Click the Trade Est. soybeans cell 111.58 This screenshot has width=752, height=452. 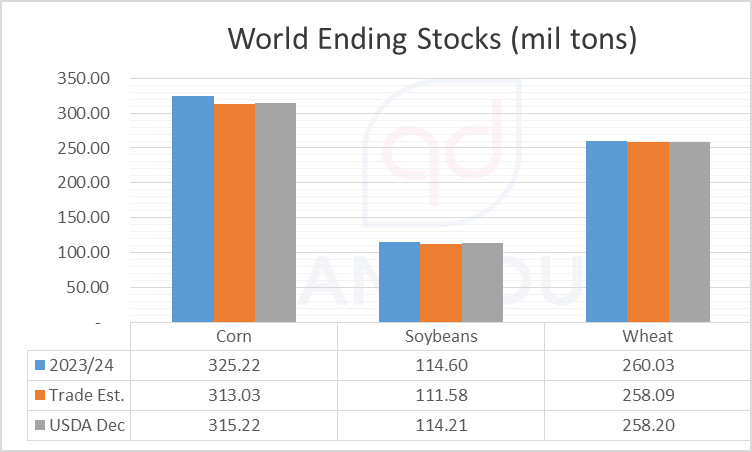(x=440, y=395)
